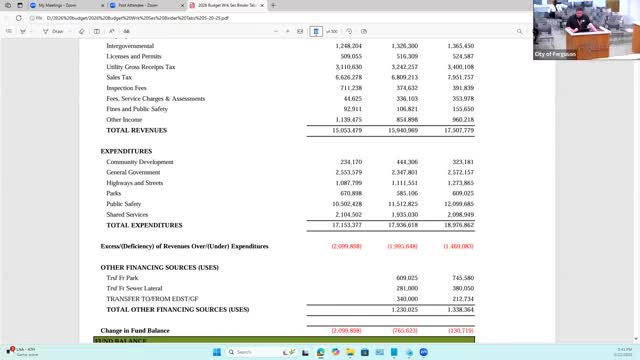
Task: Click the taskbar clock and date
Action: pyautogui.click(x=624, y=352)
